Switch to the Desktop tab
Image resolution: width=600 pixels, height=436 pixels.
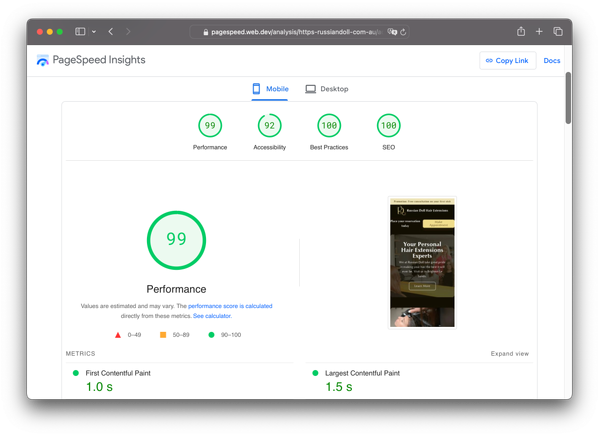(326, 89)
